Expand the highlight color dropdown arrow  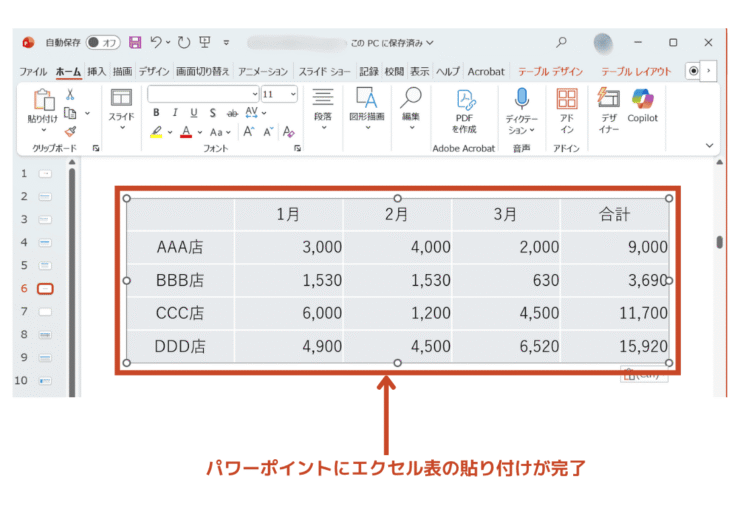[x=170, y=133]
